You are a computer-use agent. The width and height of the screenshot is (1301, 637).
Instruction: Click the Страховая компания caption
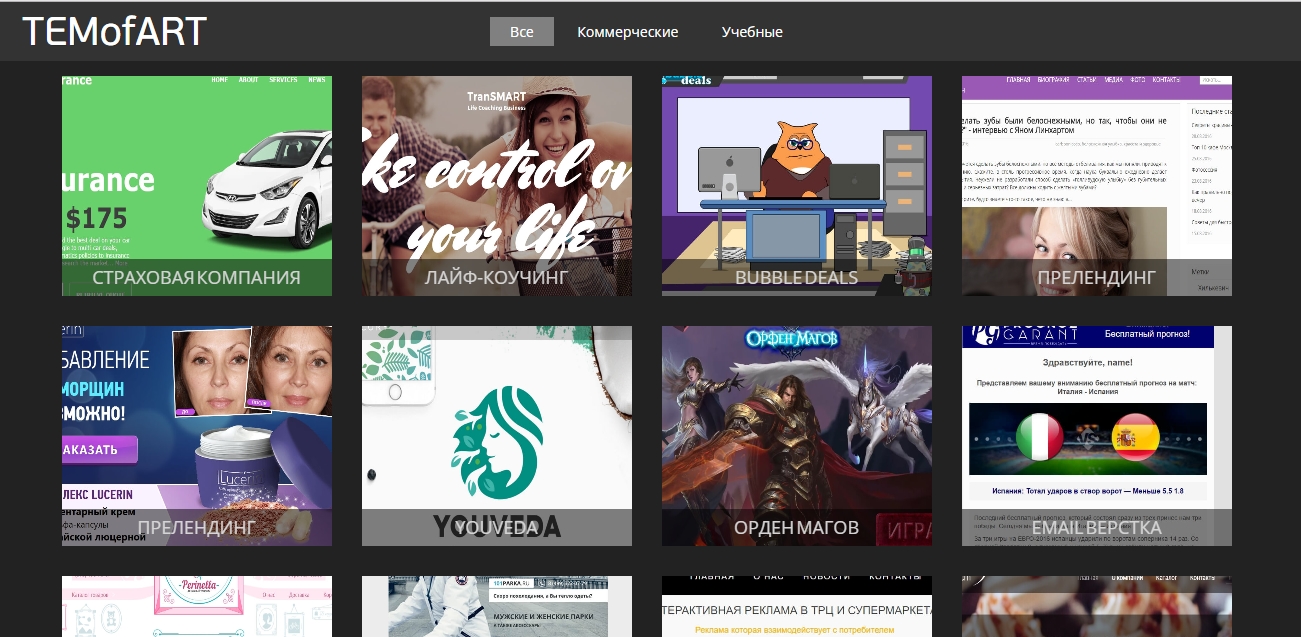[197, 277]
